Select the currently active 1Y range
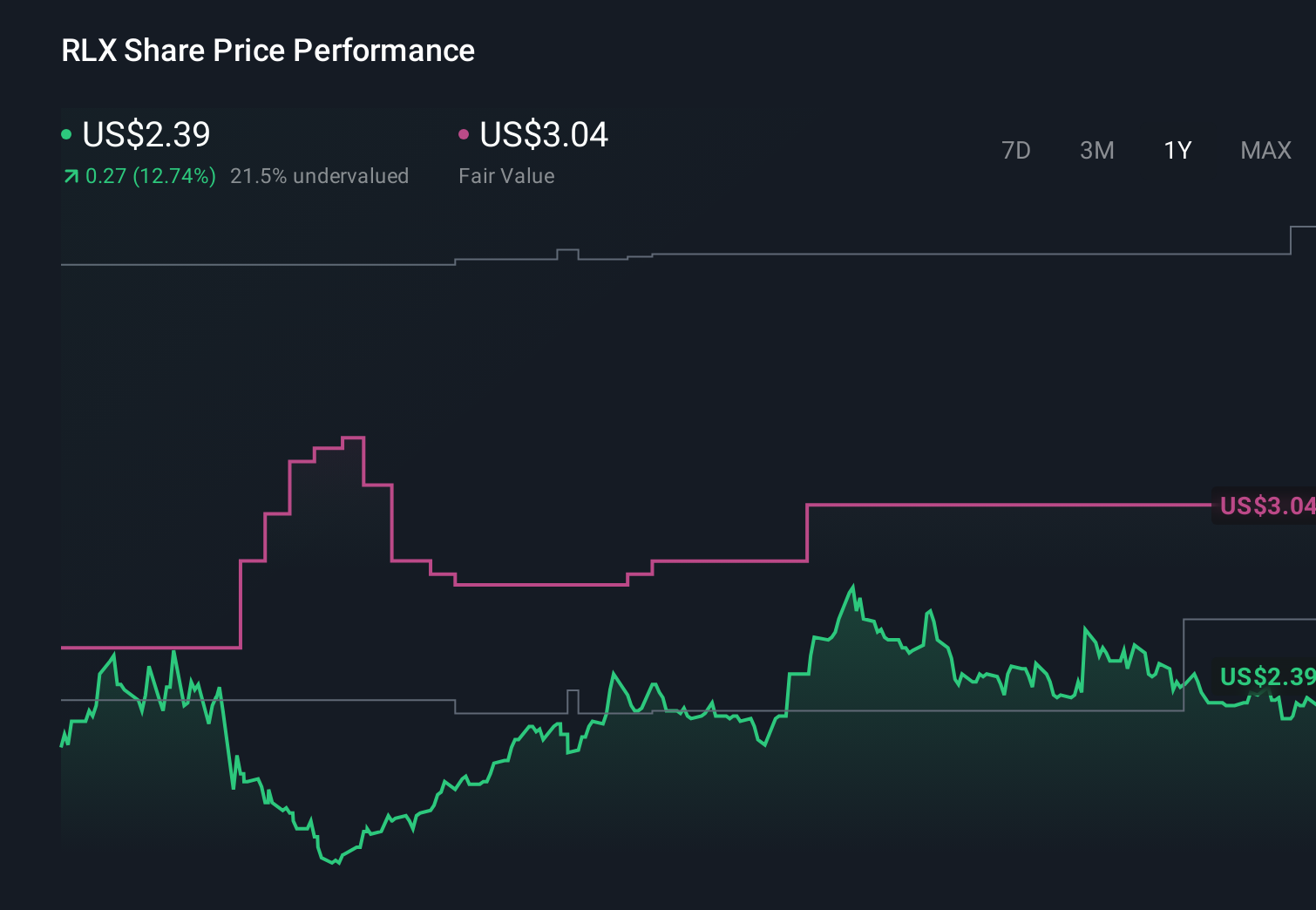This screenshot has height=910, width=1316. click(x=1177, y=150)
